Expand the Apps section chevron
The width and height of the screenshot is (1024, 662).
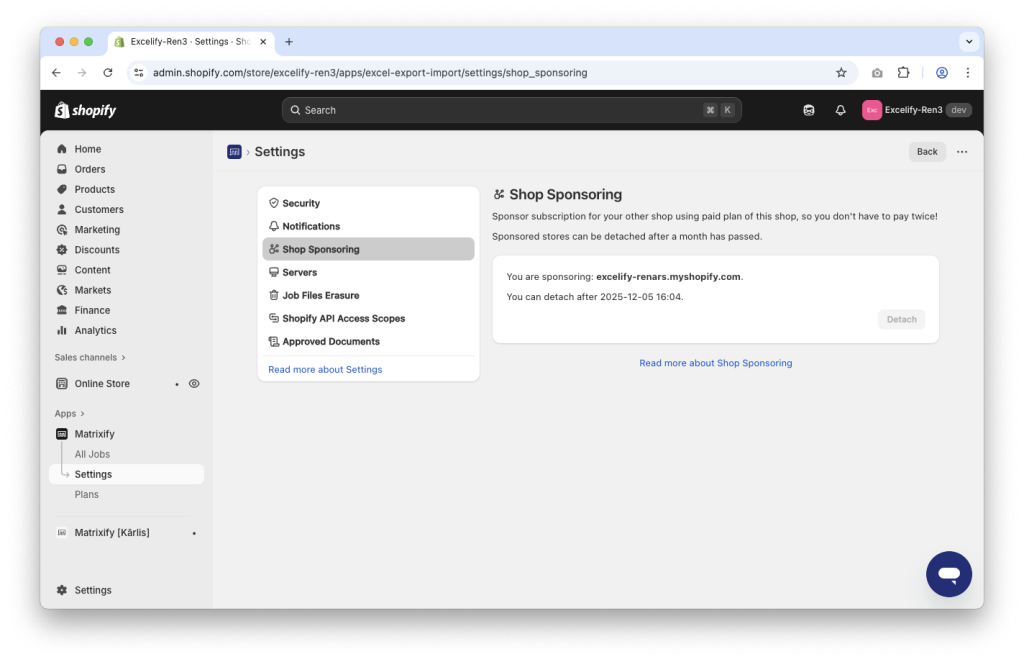click(82, 413)
